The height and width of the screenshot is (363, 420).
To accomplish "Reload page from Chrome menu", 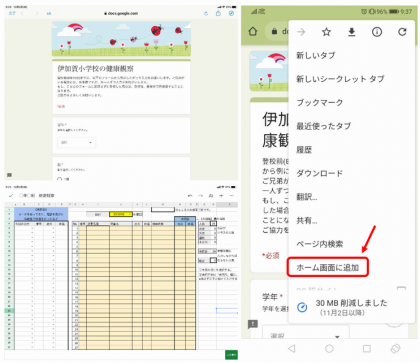I will pos(402,32).
